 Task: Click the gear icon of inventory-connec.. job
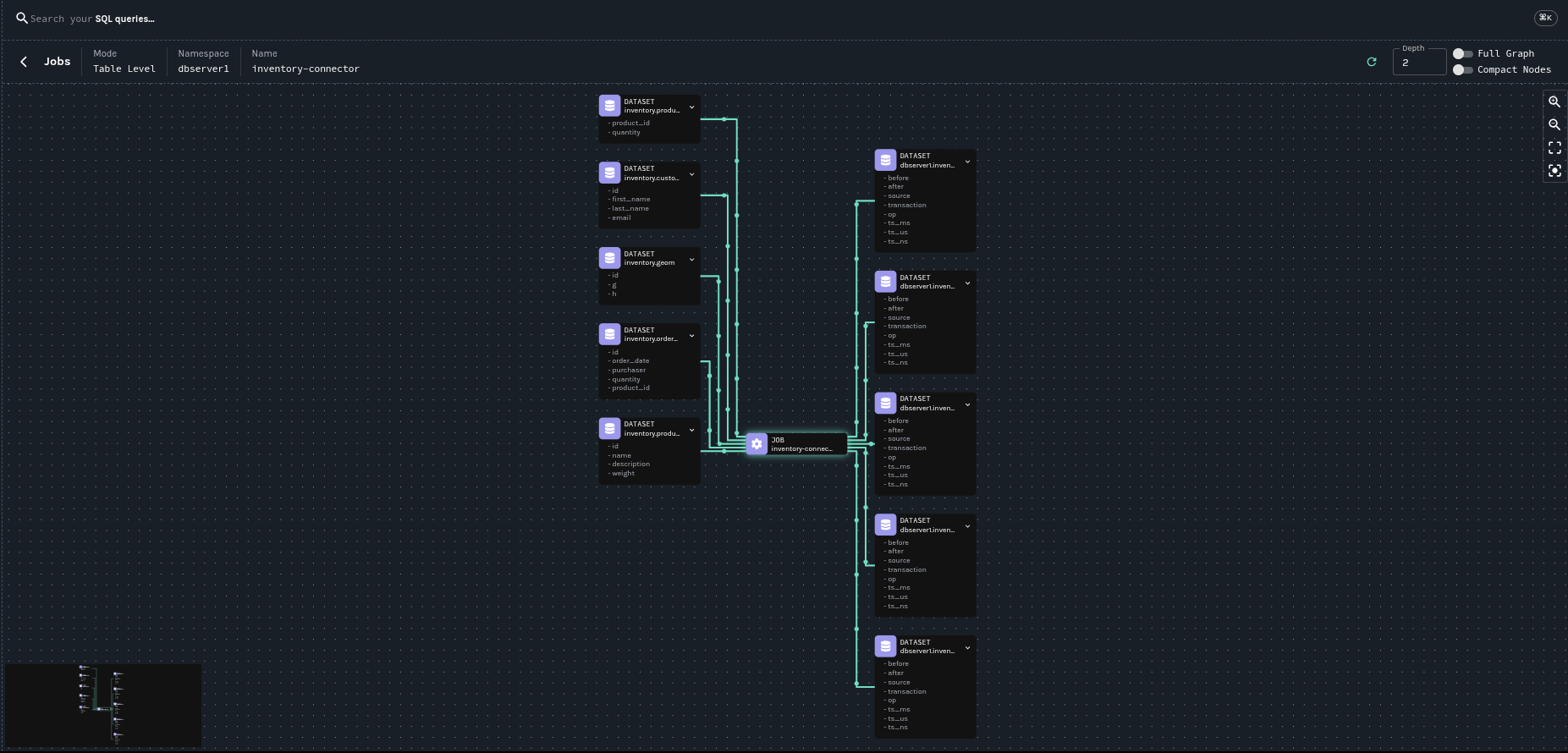coord(756,443)
